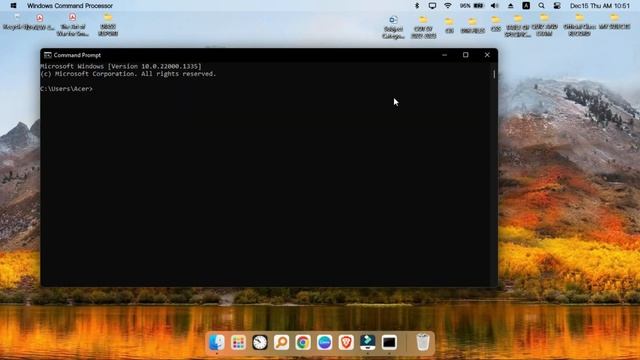
Task: Click the Command Prompt title bar icon
Action: (x=47, y=55)
